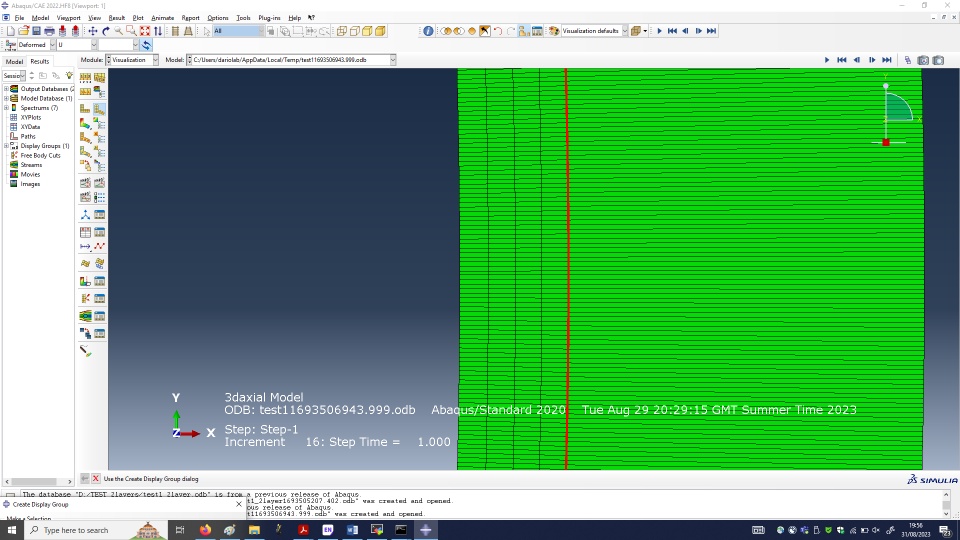Open the Result menu
The height and width of the screenshot is (540, 960).
(x=116, y=18)
